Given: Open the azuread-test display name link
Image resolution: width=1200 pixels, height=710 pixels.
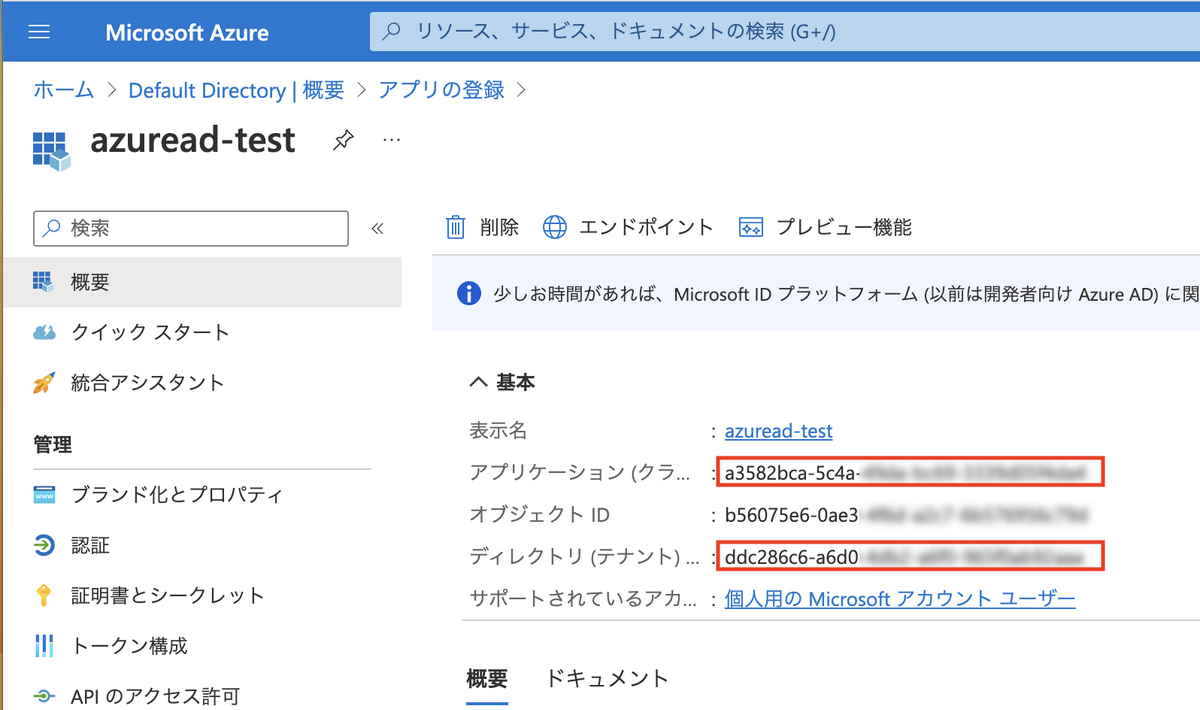Looking at the screenshot, I should (778, 431).
